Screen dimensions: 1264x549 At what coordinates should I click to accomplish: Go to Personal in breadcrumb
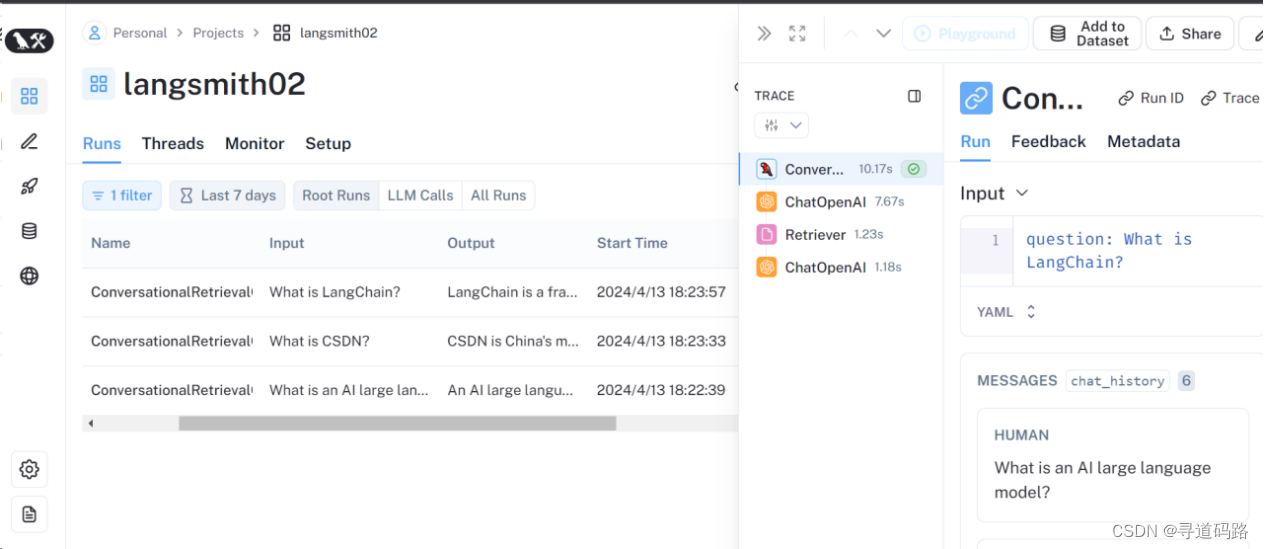click(140, 33)
